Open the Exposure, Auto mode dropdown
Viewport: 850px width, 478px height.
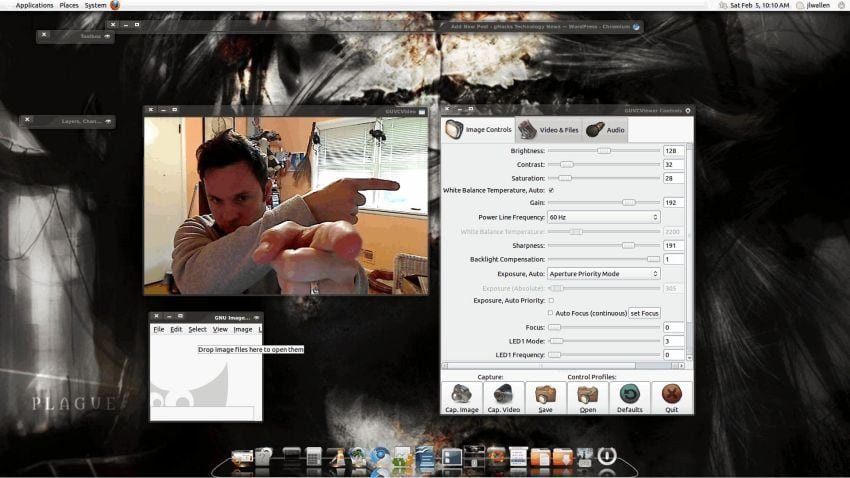(603, 274)
